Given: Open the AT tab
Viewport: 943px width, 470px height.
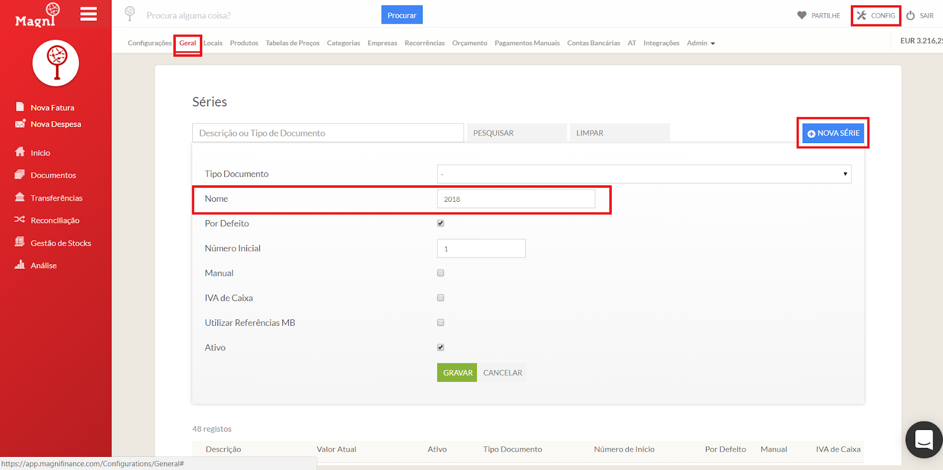Looking at the screenshot, I should [632, 43].
